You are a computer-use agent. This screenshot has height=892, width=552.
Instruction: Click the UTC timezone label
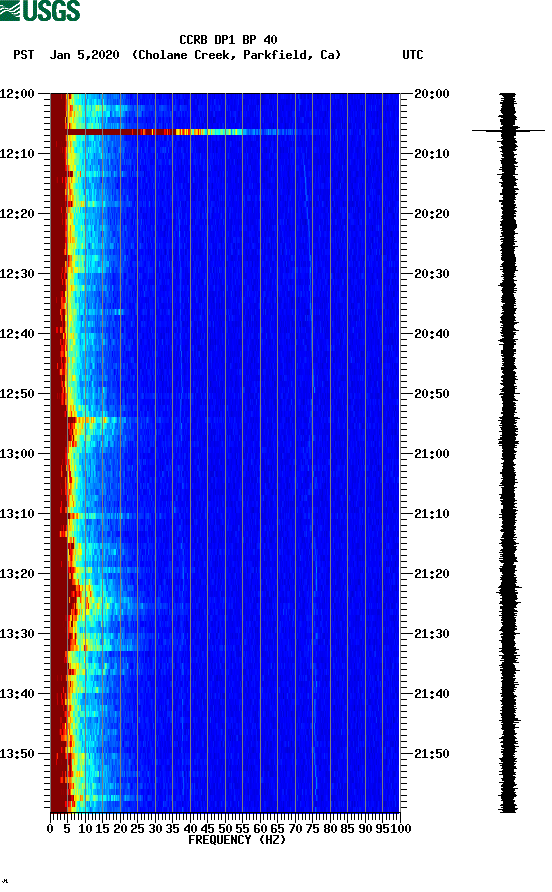413,55
